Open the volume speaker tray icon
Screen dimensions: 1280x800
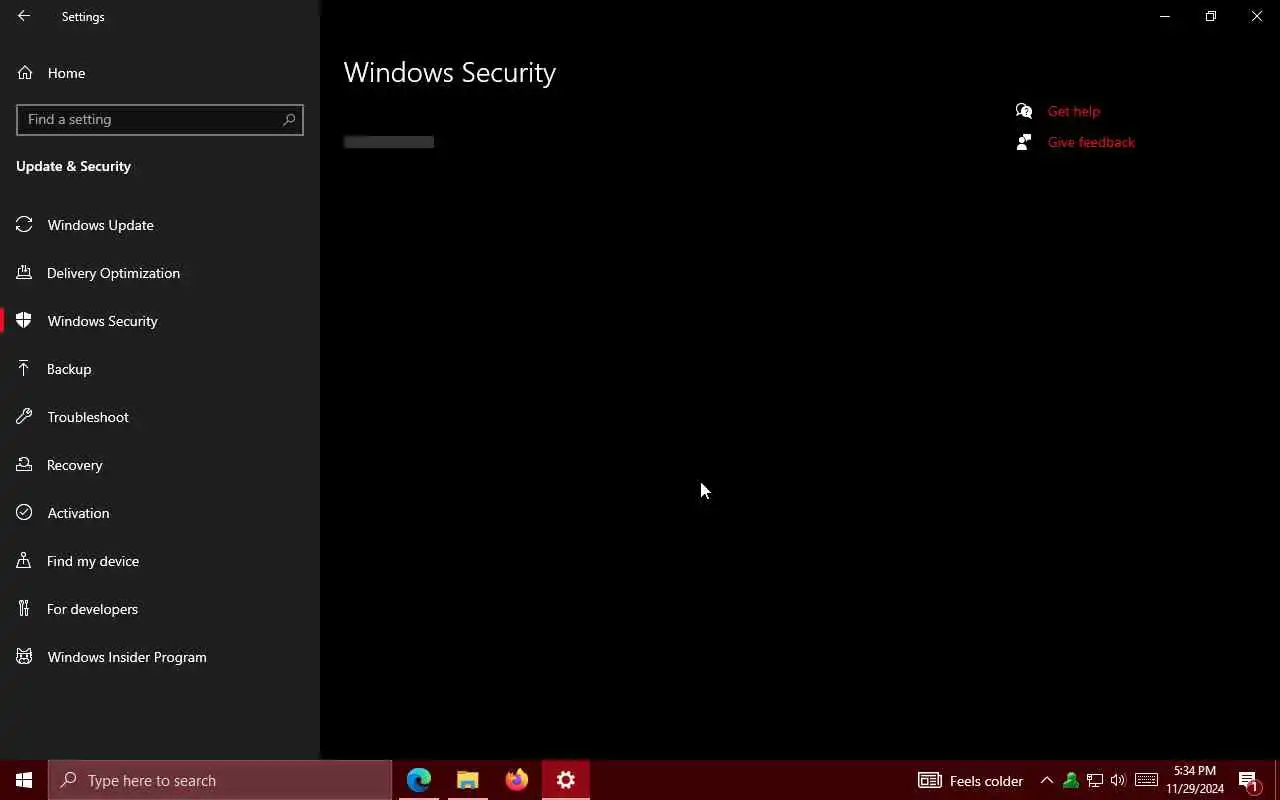(1118, 780)
